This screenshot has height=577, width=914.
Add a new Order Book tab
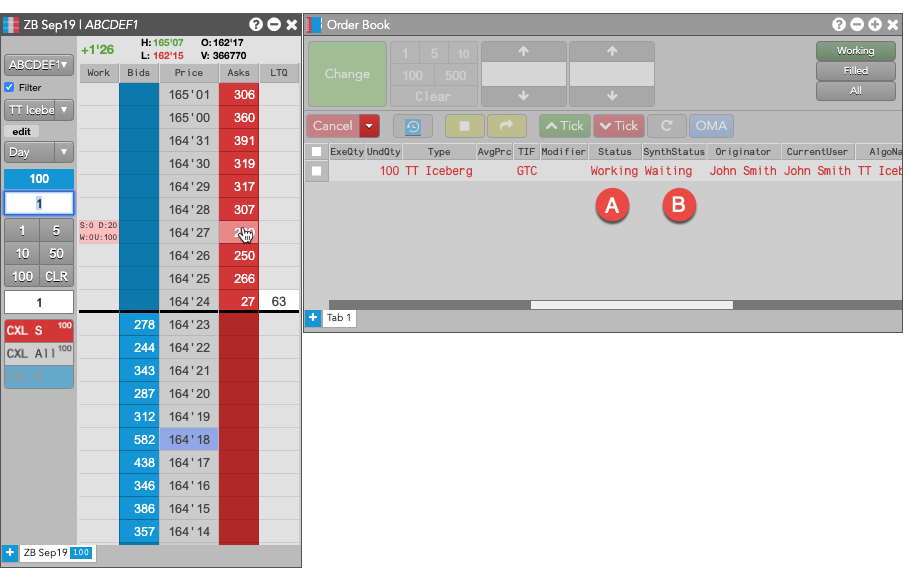[313, 318]
